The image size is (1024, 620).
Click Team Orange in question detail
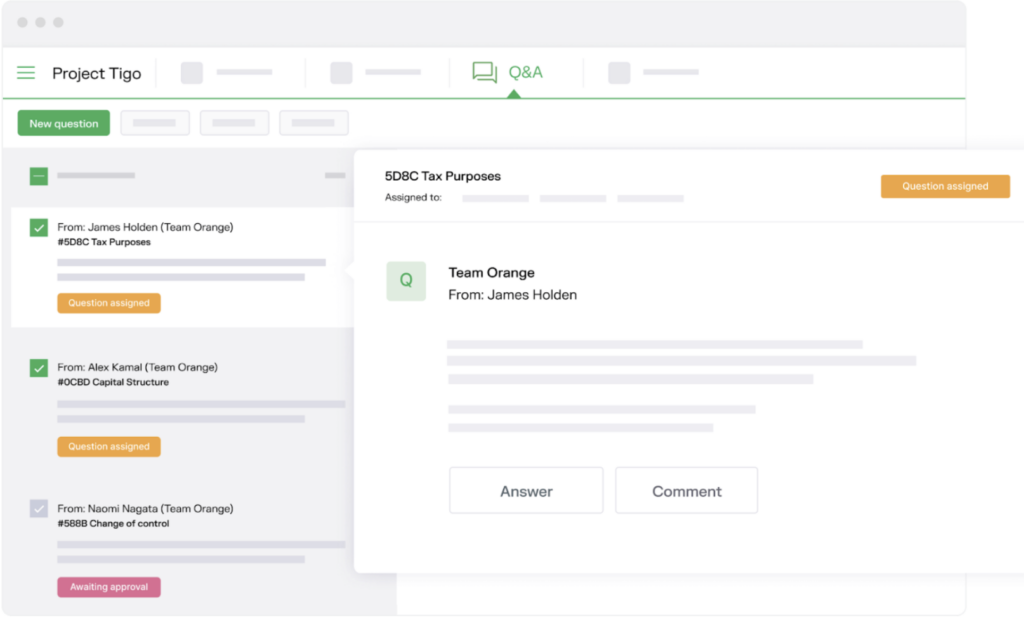coord(491,273)
